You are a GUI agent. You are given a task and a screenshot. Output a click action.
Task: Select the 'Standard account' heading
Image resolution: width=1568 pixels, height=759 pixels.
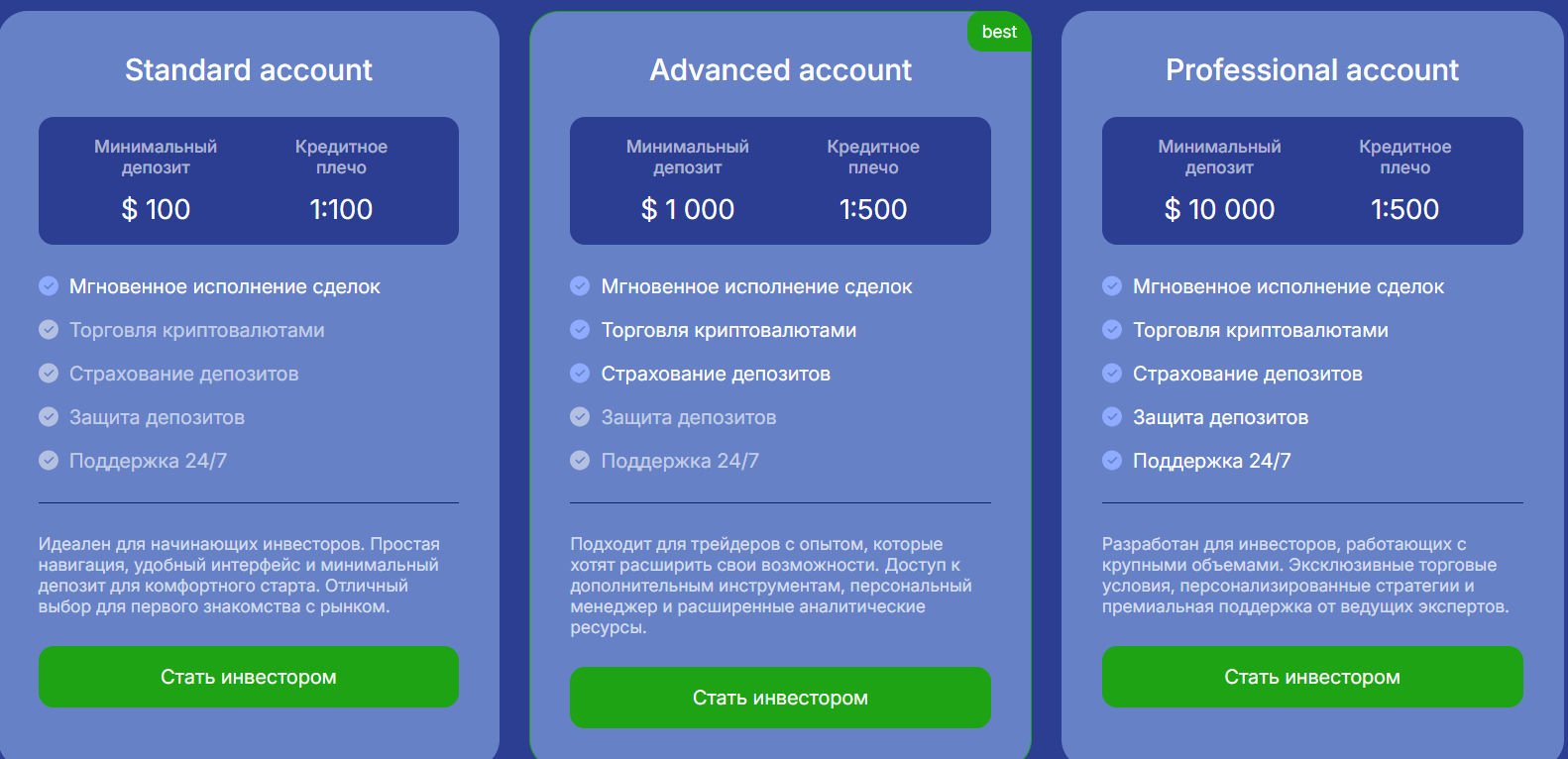coord(249,70)
